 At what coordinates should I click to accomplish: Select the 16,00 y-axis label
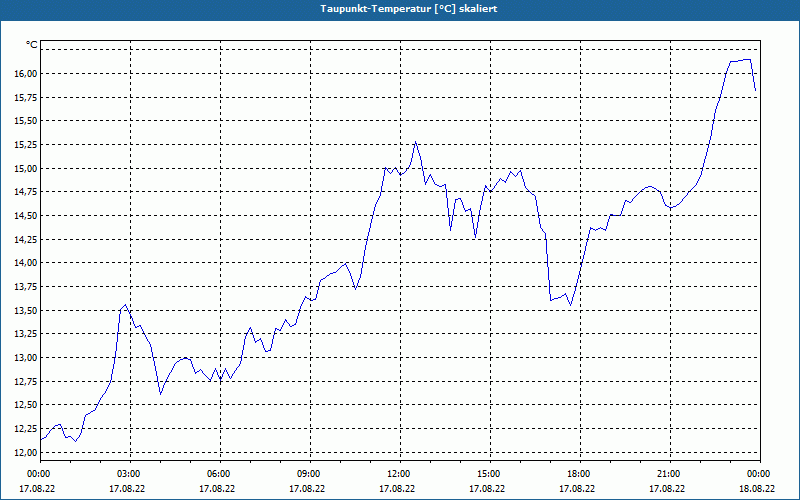(27, 73)
